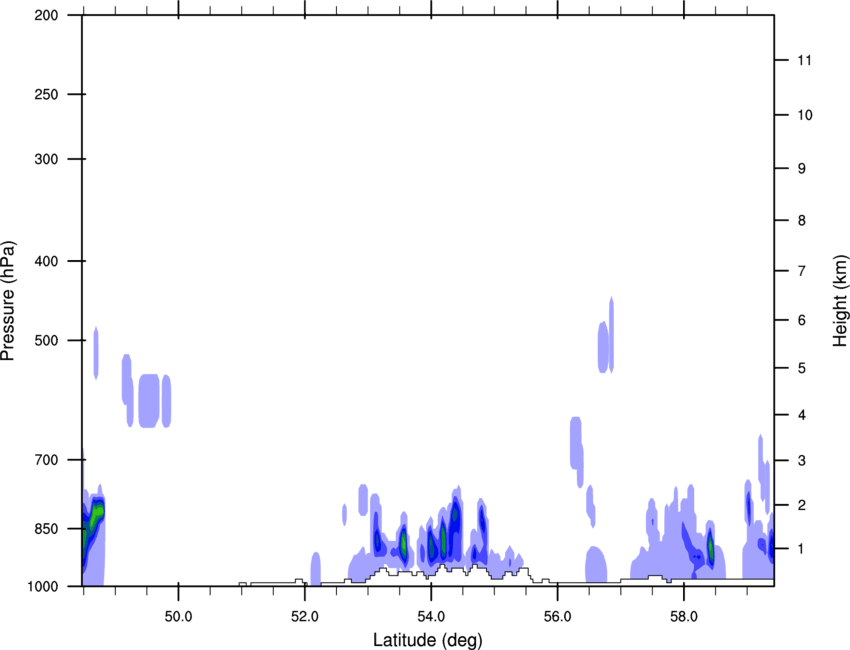Click the 54.0 latitude label
Image resolution: width=850 pixels, height=650 pixels.
431,617
